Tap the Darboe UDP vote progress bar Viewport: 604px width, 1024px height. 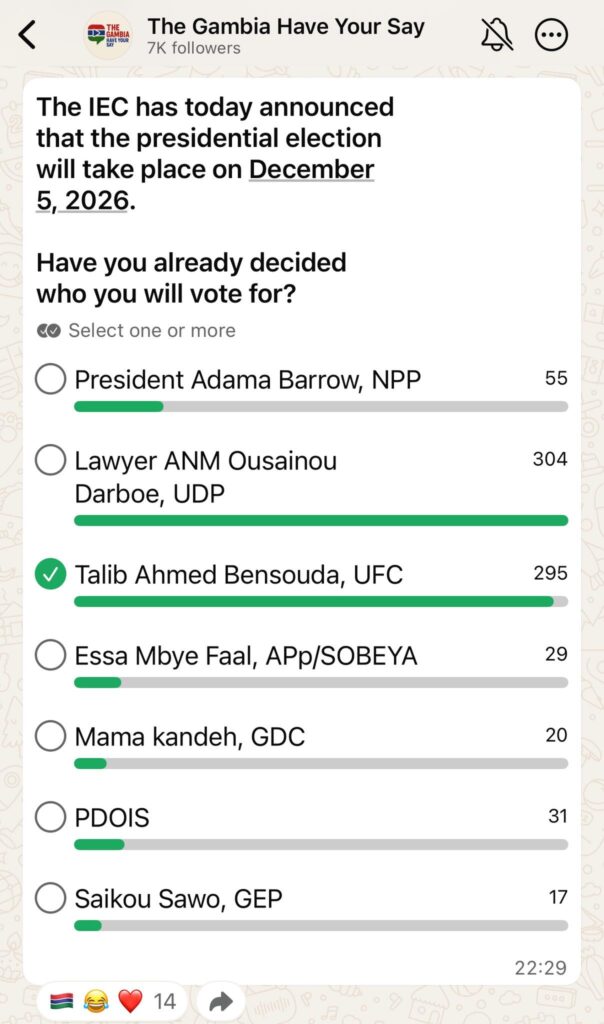point(320,520)
